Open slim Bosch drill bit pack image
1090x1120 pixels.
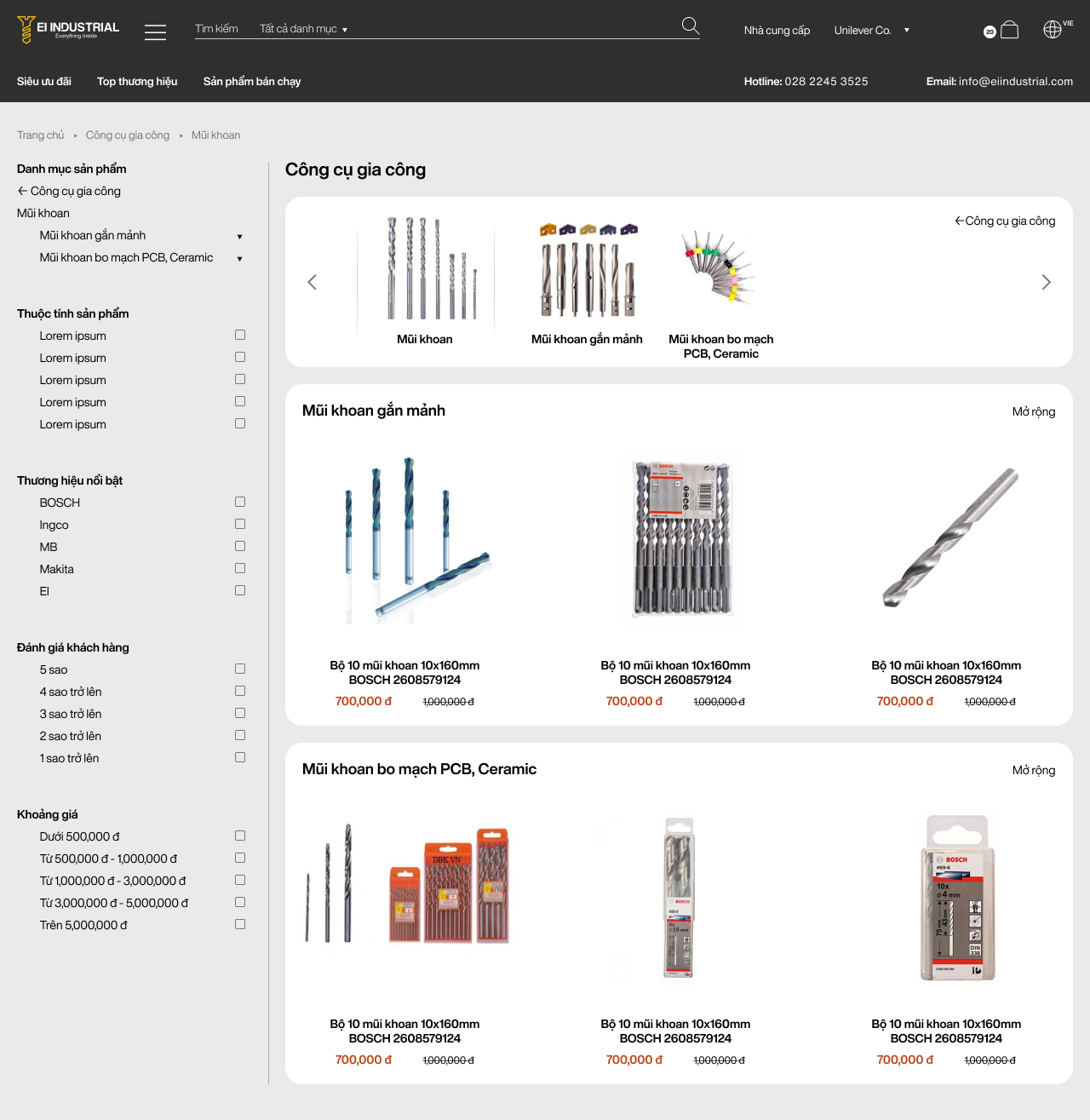point(679,898)
